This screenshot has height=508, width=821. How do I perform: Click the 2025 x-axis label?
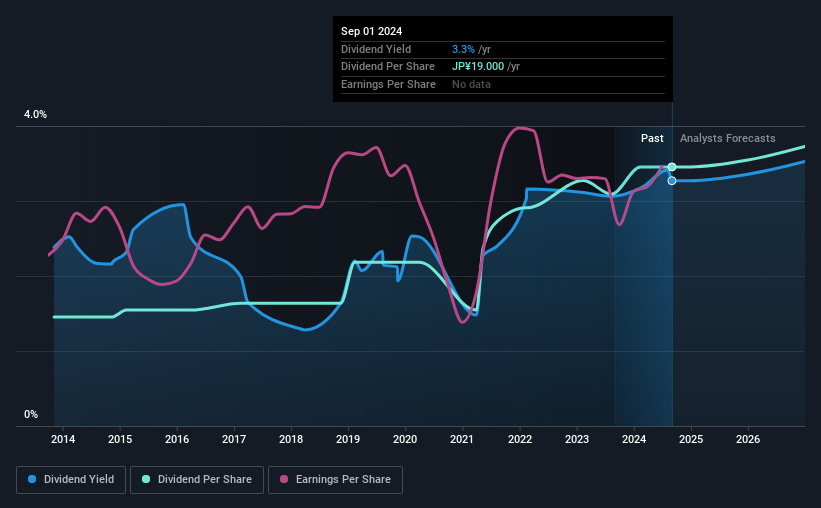tap(691, 439)
